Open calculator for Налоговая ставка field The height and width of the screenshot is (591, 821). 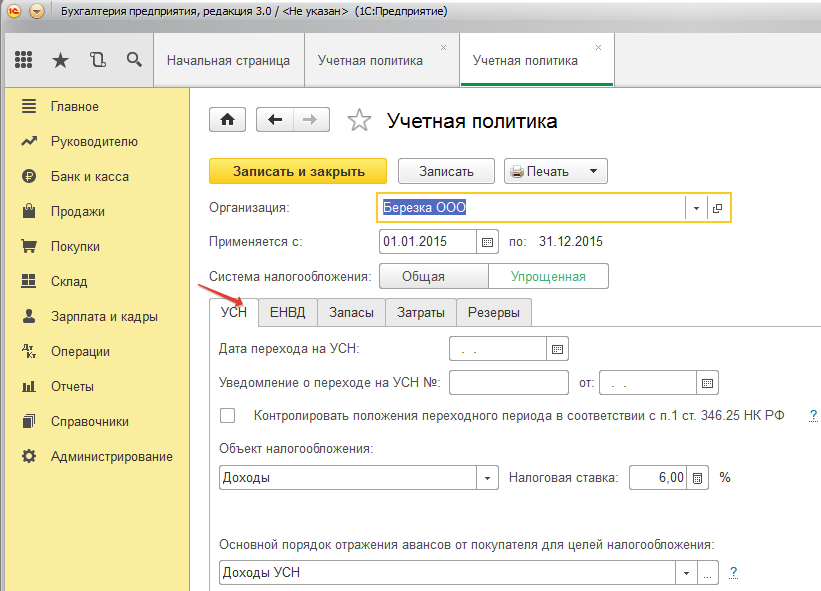coord(699,478)
